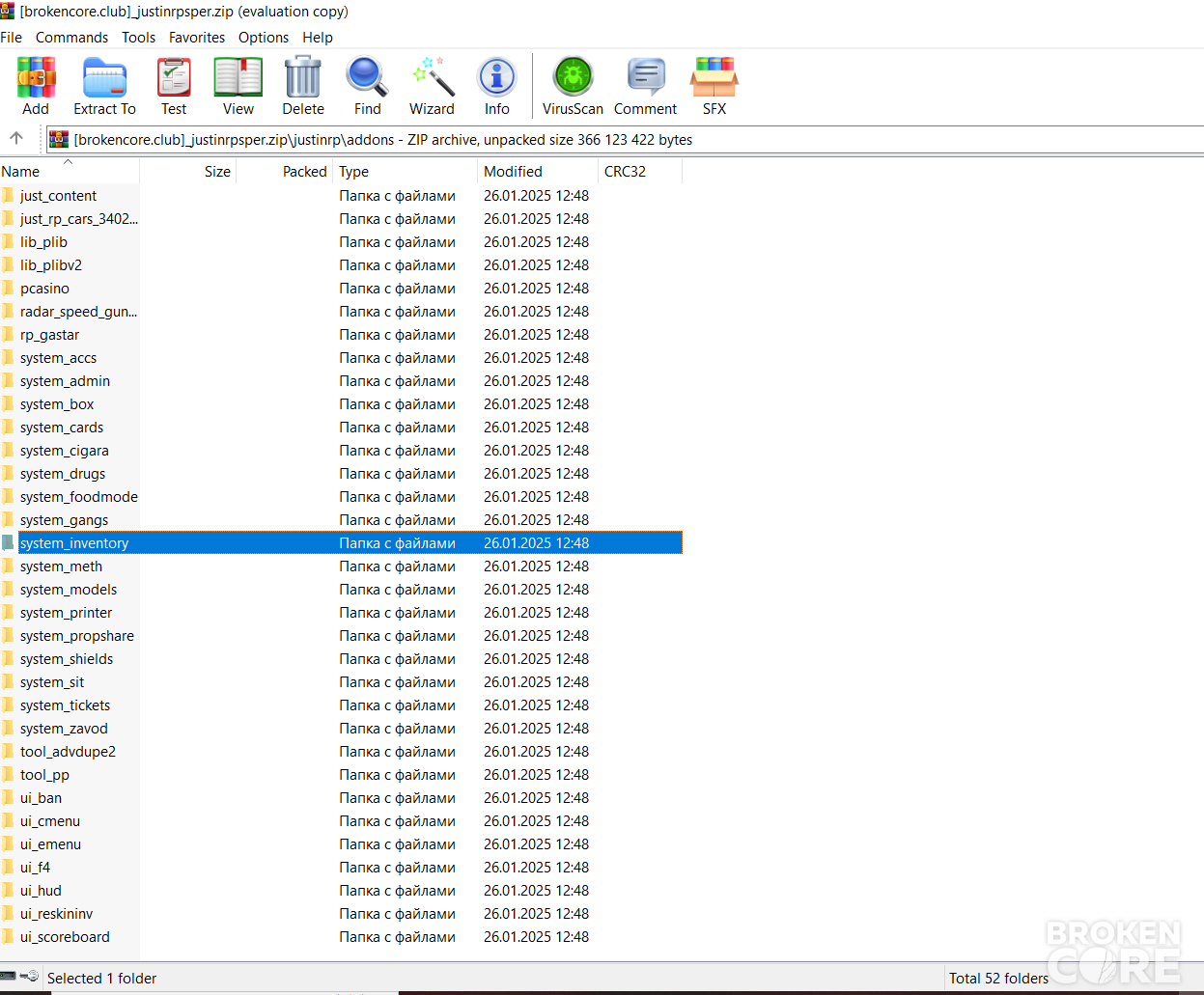This screenshot has width=1204, height=995.
Task: Run VirusScan on the archive
Action: pyautogui.click(x=573, y=77)
